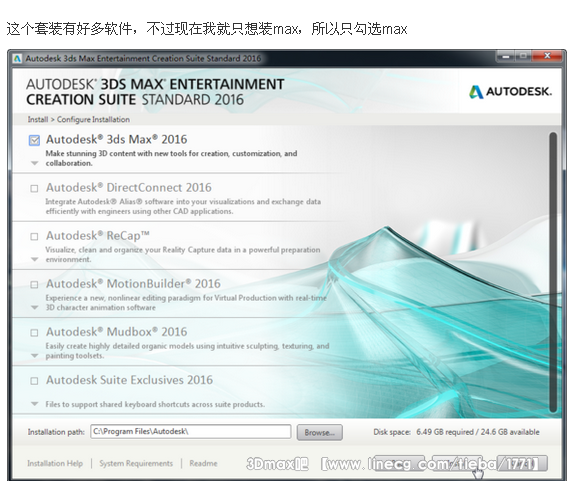Click the "Files to support shared keyboard shortcuts" text

[155, 404]
